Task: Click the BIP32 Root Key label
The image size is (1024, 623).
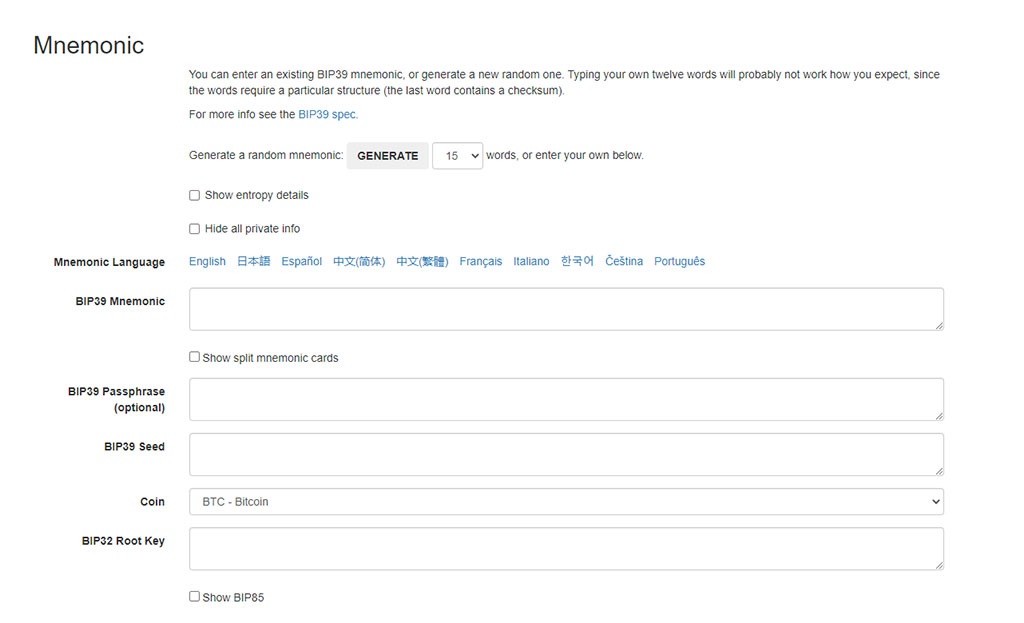Action: [x=123, y=541]
